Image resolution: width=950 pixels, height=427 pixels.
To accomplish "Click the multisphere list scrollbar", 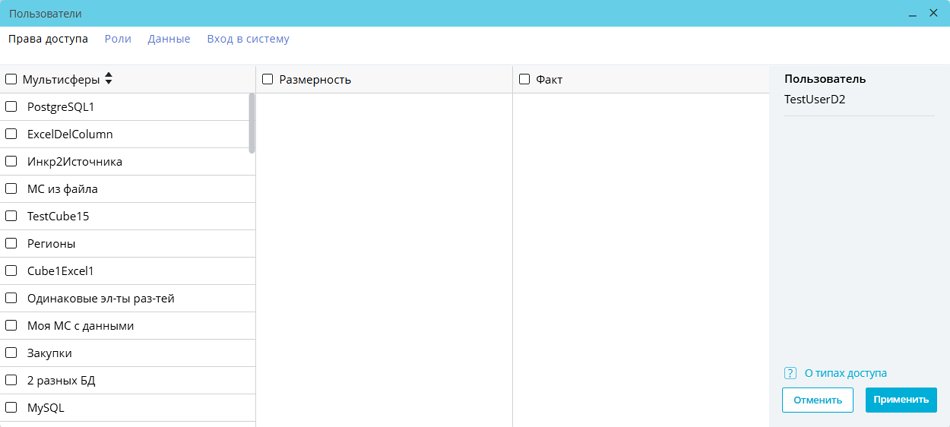I will 252,123.
